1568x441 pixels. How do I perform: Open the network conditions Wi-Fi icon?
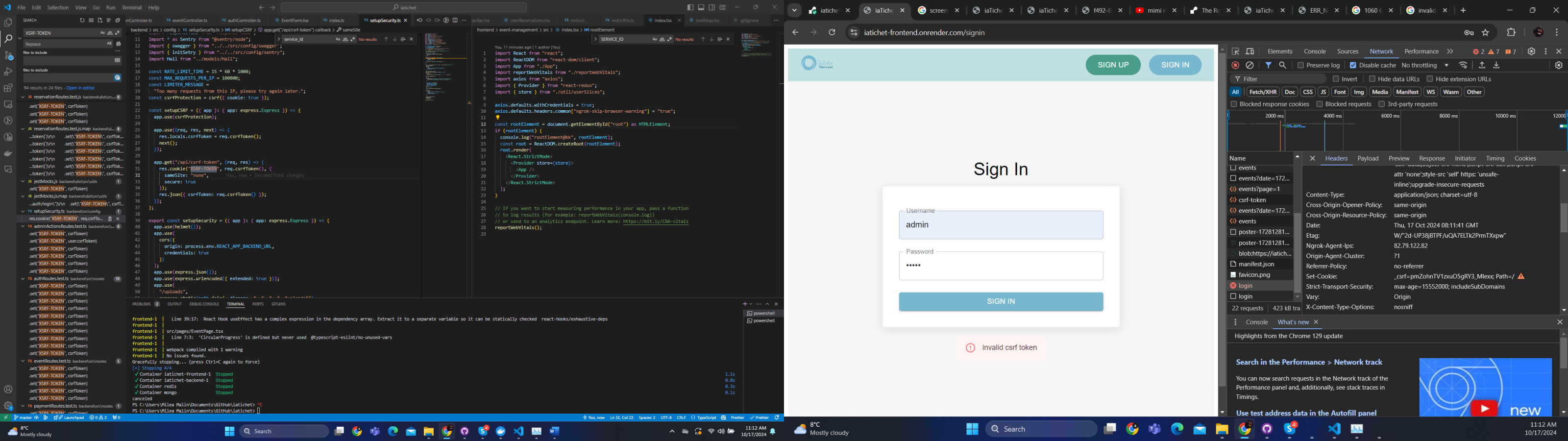(1463, 65)
